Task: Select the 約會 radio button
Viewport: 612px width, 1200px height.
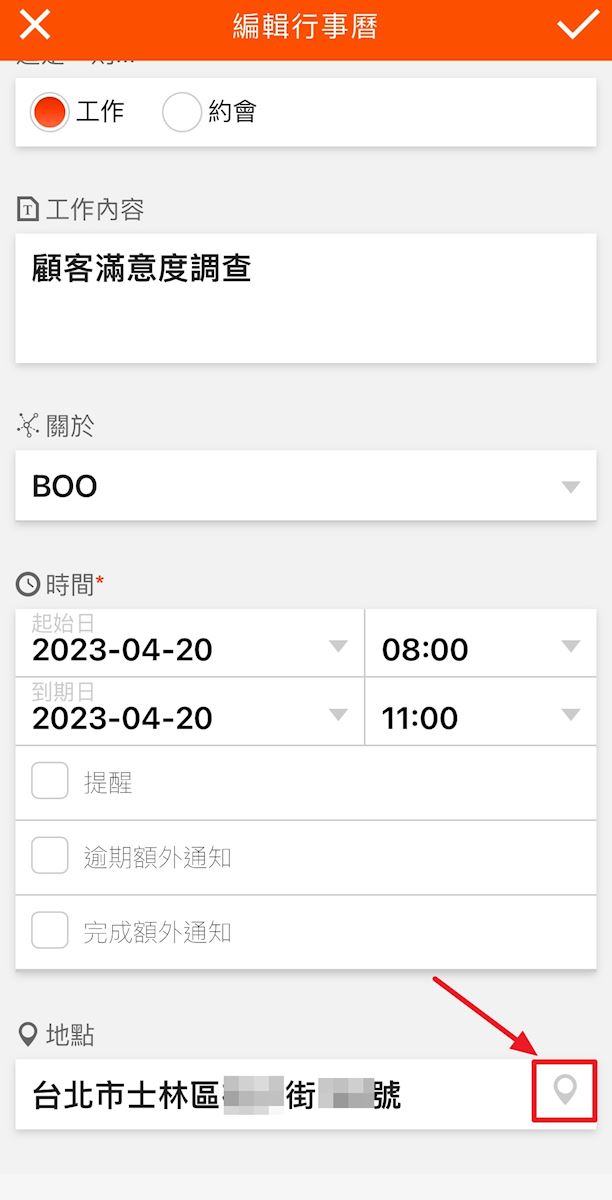Action: tap(182, 112)
